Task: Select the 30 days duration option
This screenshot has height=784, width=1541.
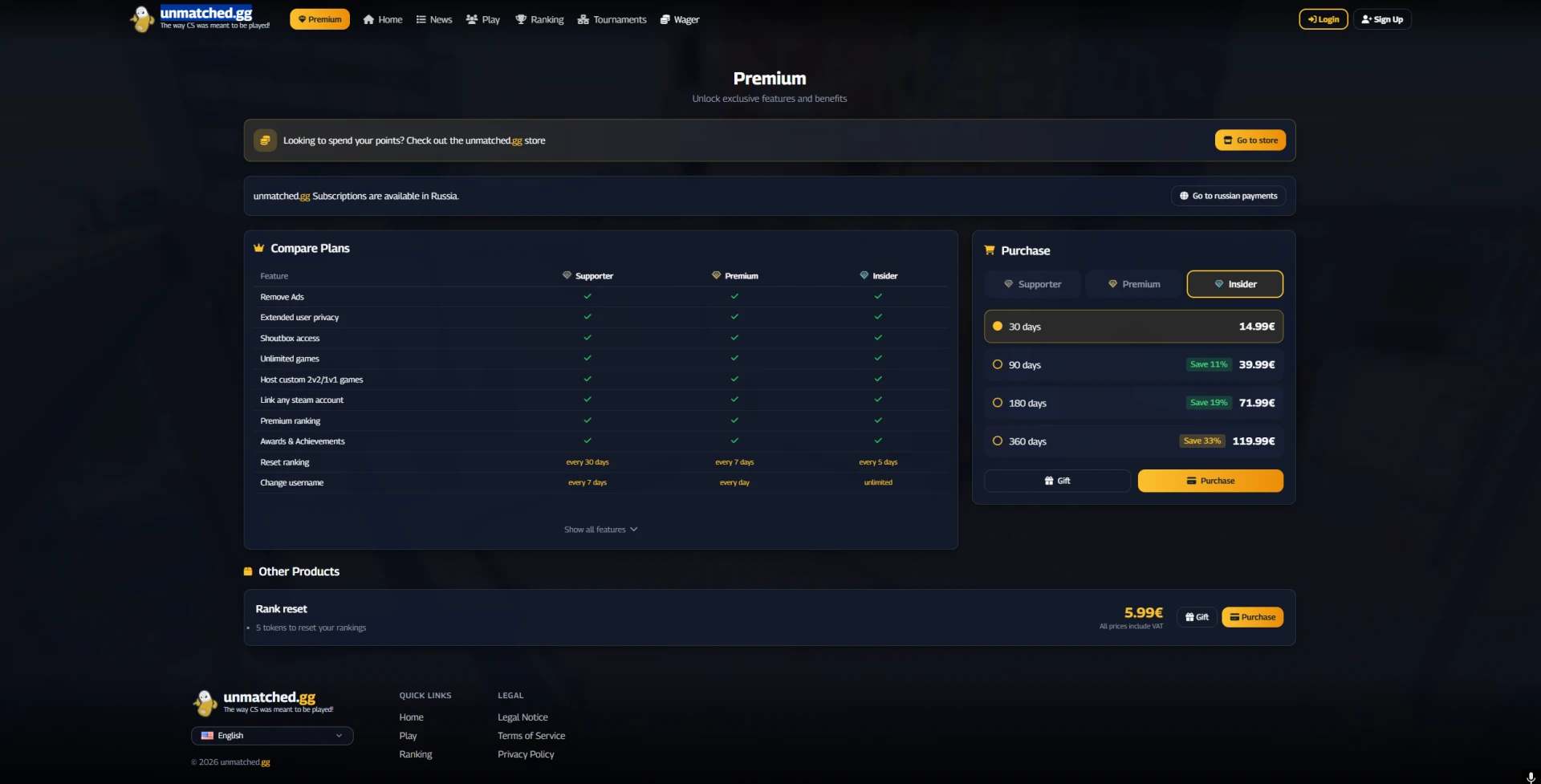Action: (x=1134, y=327)
